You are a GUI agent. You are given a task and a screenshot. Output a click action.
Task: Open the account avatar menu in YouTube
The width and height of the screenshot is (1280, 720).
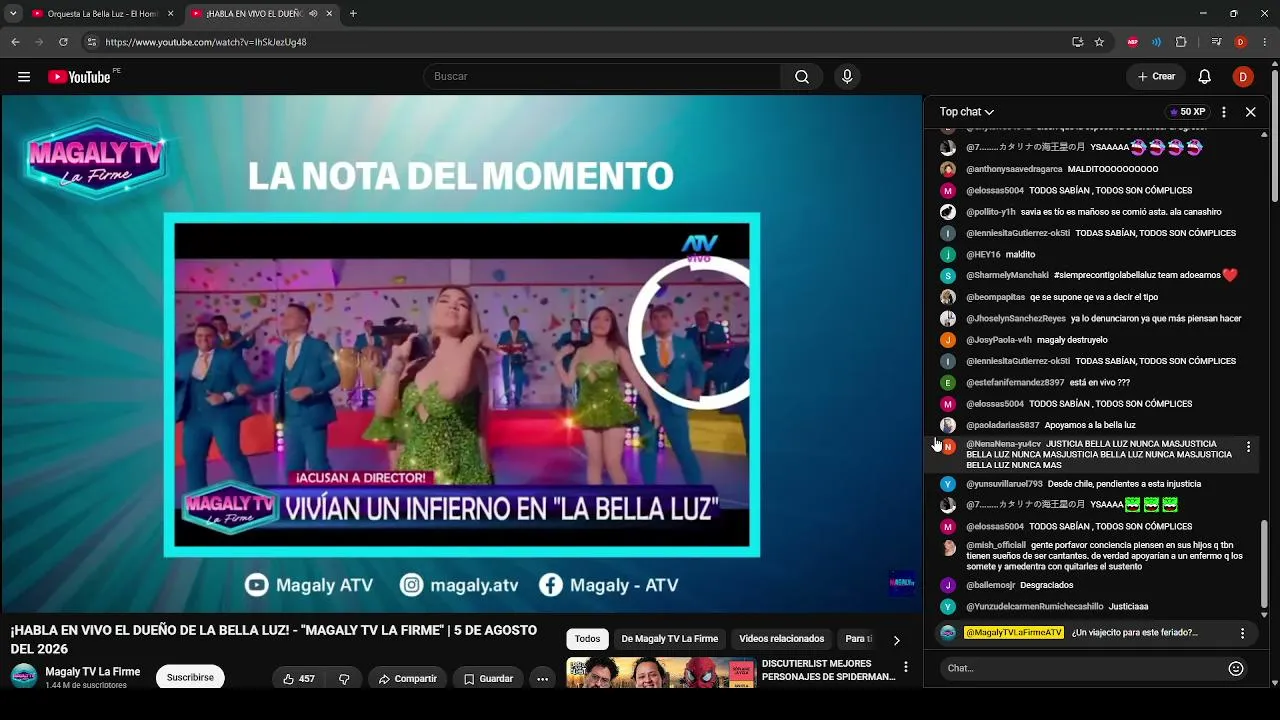click(1243, 77)
